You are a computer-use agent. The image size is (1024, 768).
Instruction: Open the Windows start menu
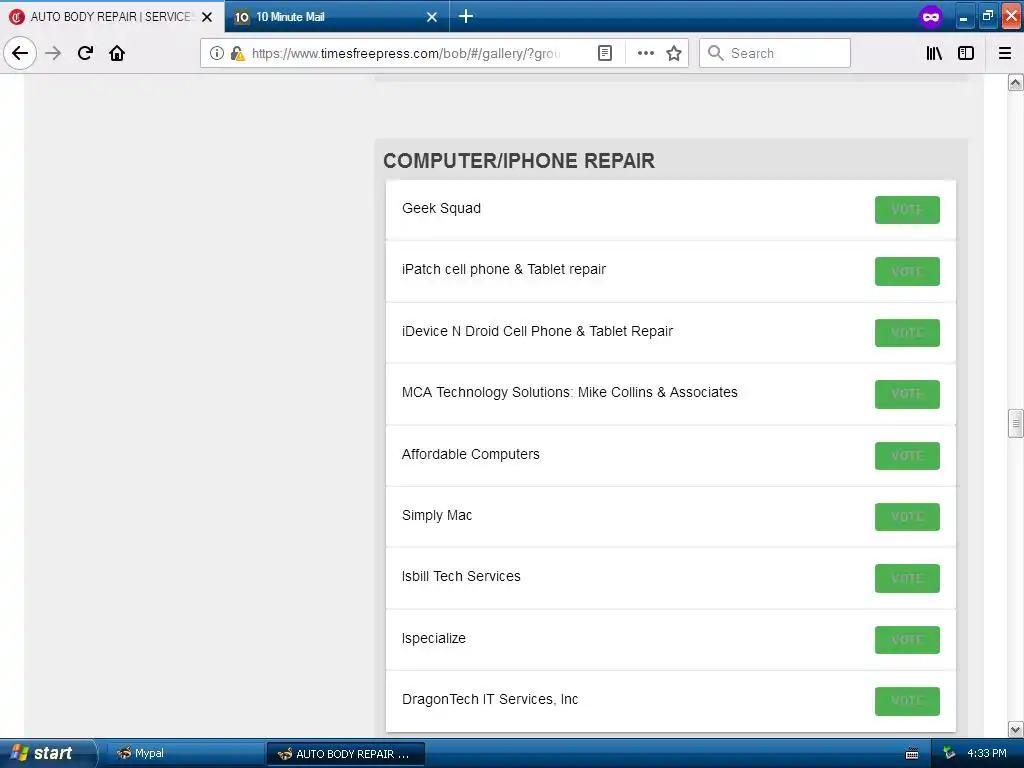48,753
